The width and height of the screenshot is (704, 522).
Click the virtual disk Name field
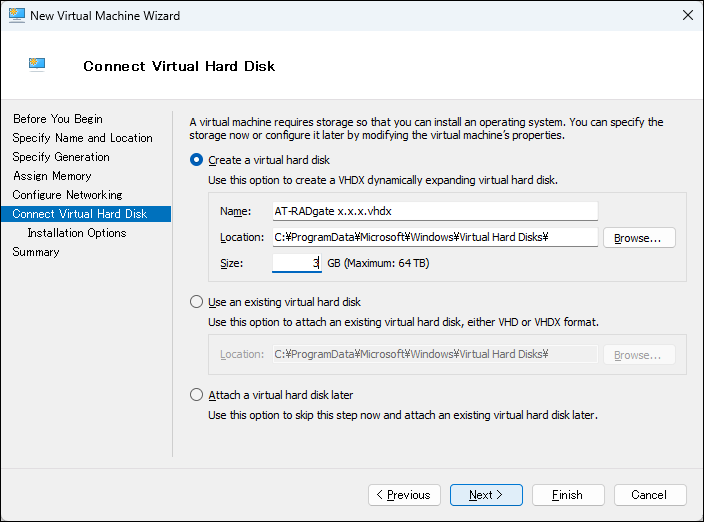pyautogui.click(x=434, y=211)
